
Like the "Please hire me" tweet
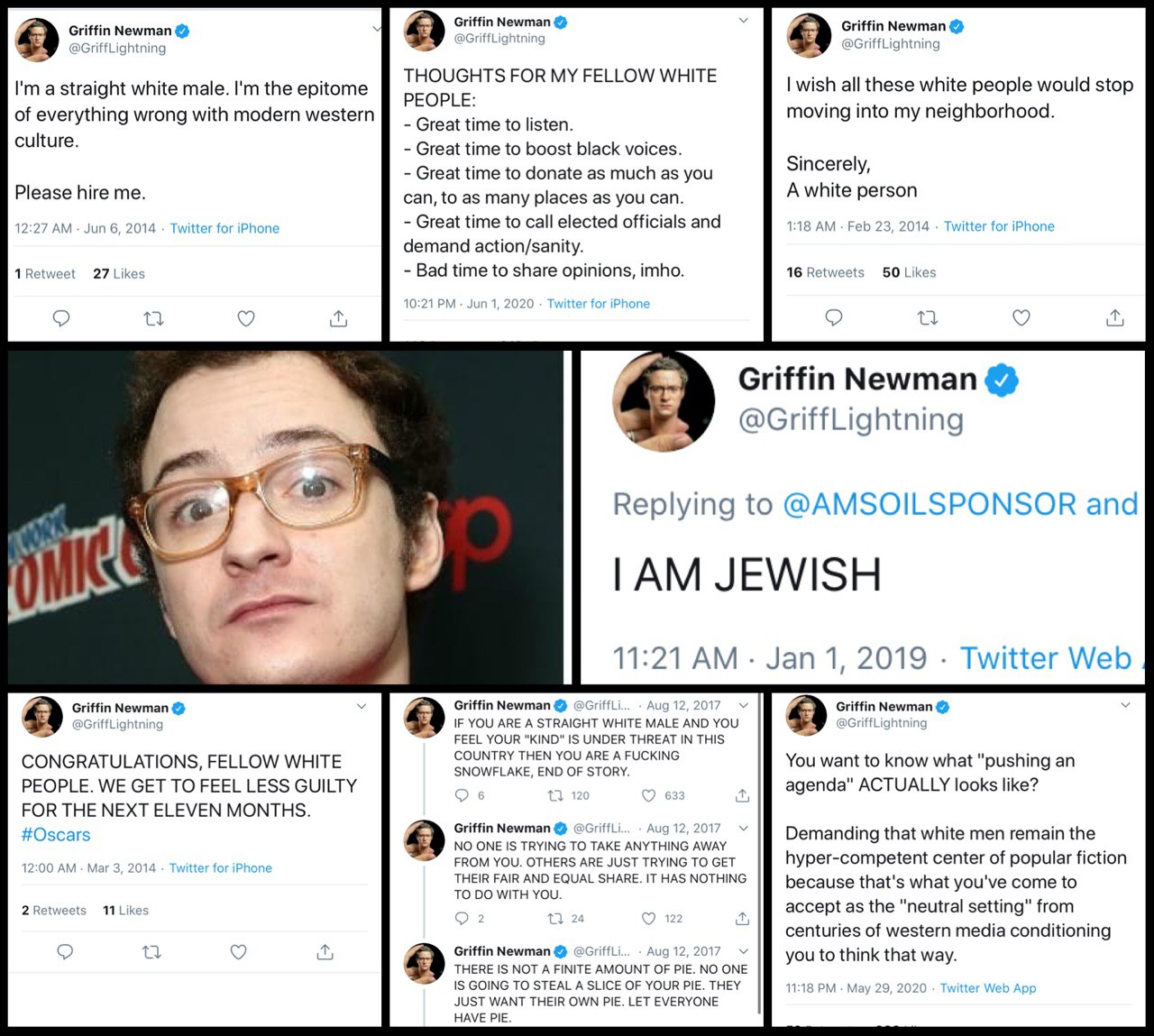click(246, 318)
